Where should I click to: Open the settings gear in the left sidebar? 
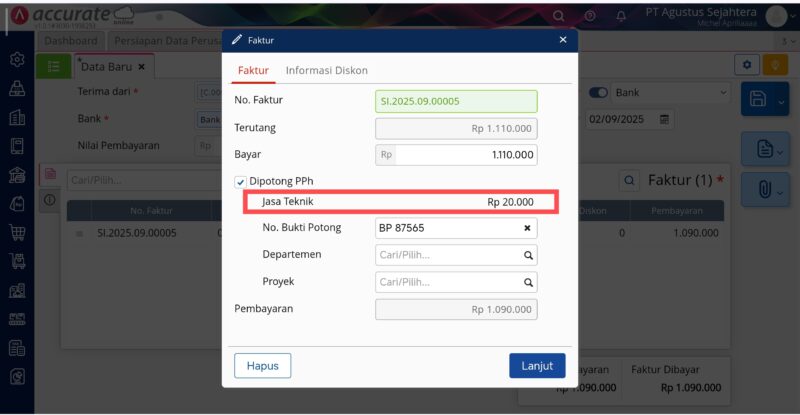[17, 60]
